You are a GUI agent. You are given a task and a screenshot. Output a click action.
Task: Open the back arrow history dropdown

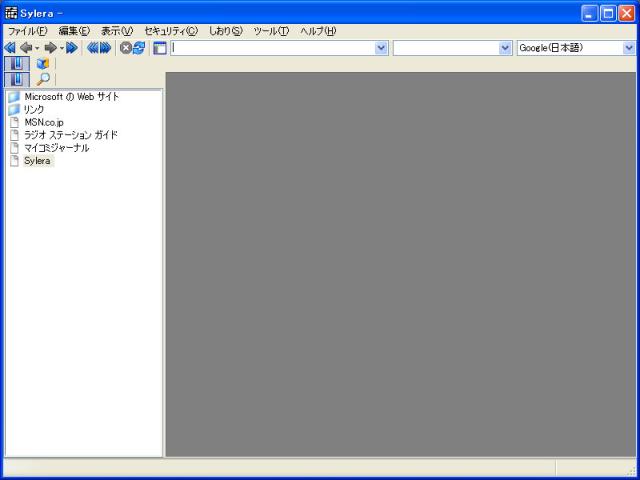pos(37,49)
